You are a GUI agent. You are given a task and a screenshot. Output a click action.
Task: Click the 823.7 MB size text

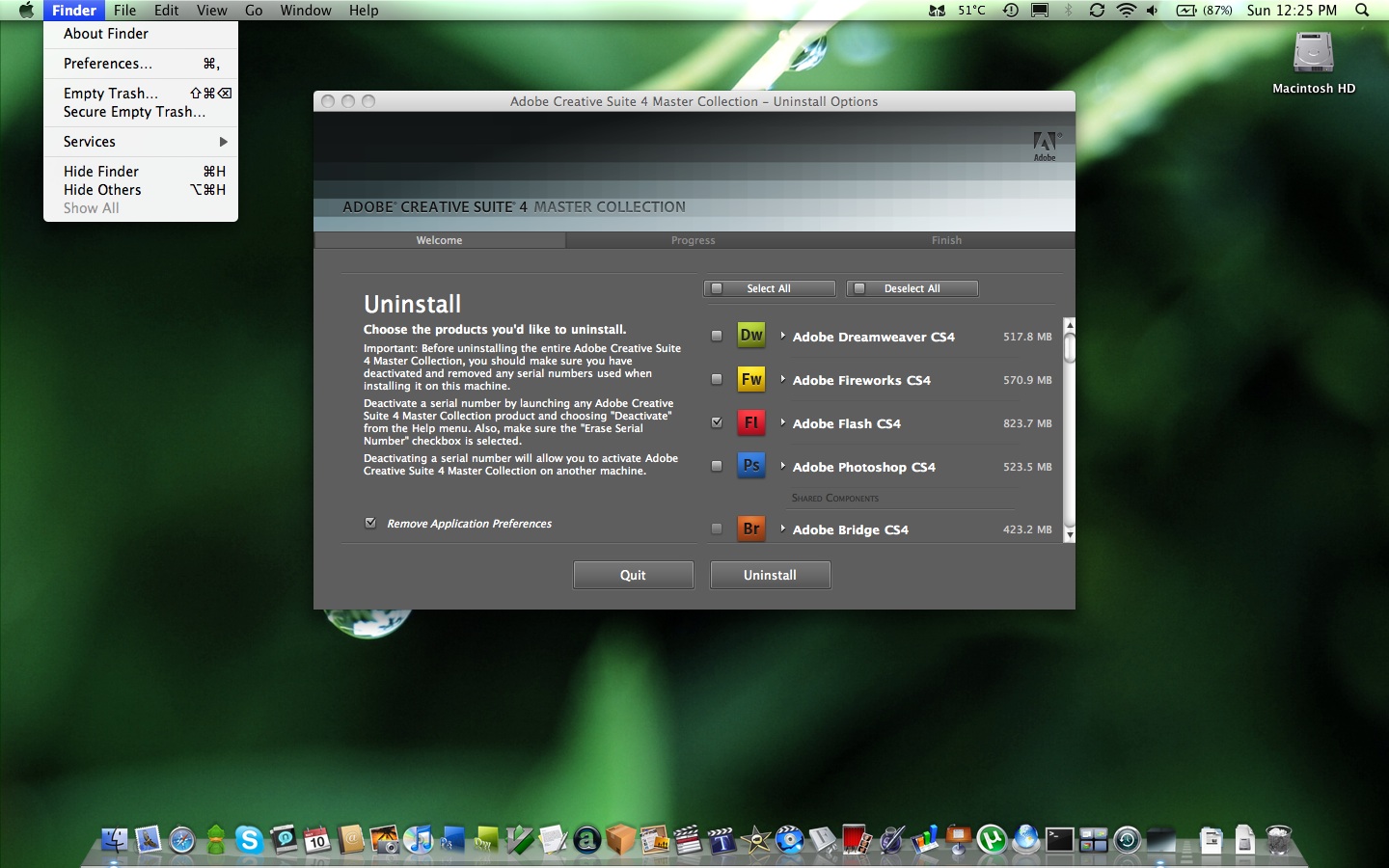(x=1027, y=423)
